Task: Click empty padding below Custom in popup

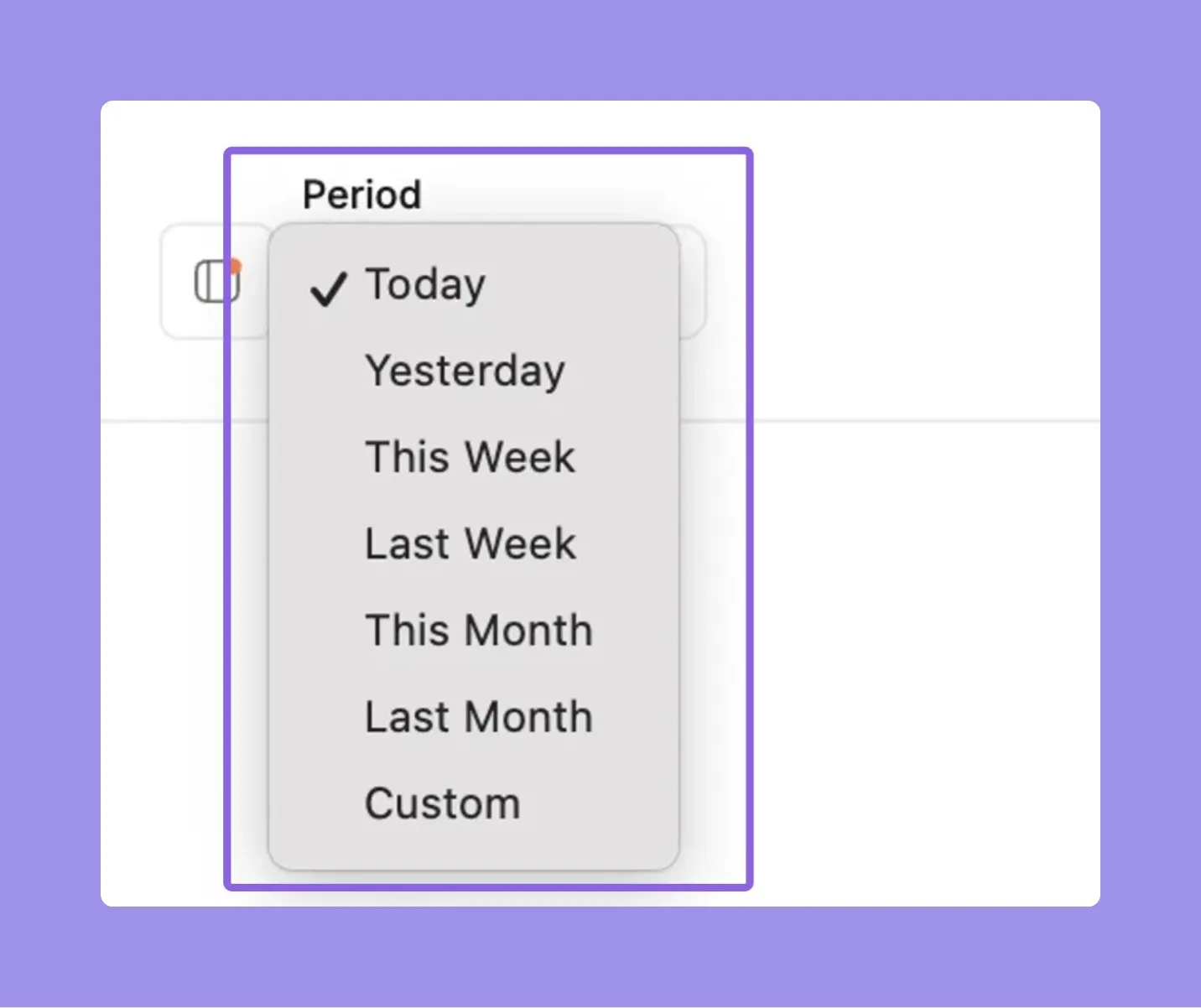Action: coord(474,855)
